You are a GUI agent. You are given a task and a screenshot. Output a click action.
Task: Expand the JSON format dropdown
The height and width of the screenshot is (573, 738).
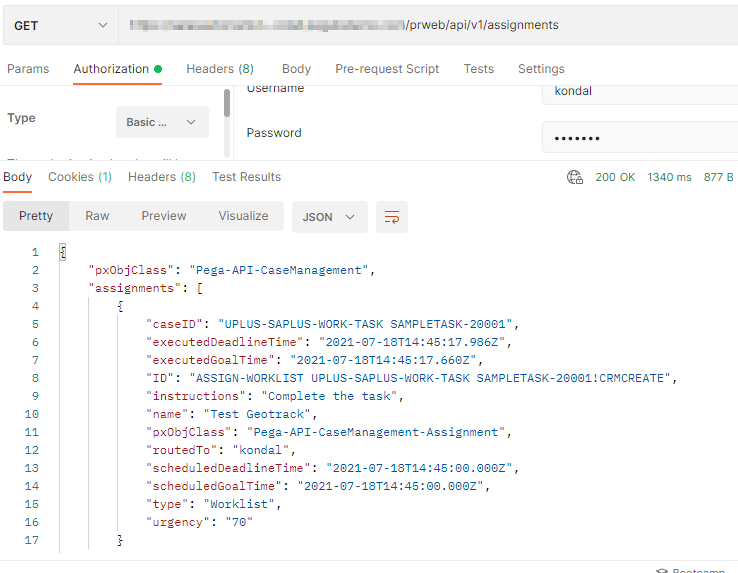tap(329, 217)
